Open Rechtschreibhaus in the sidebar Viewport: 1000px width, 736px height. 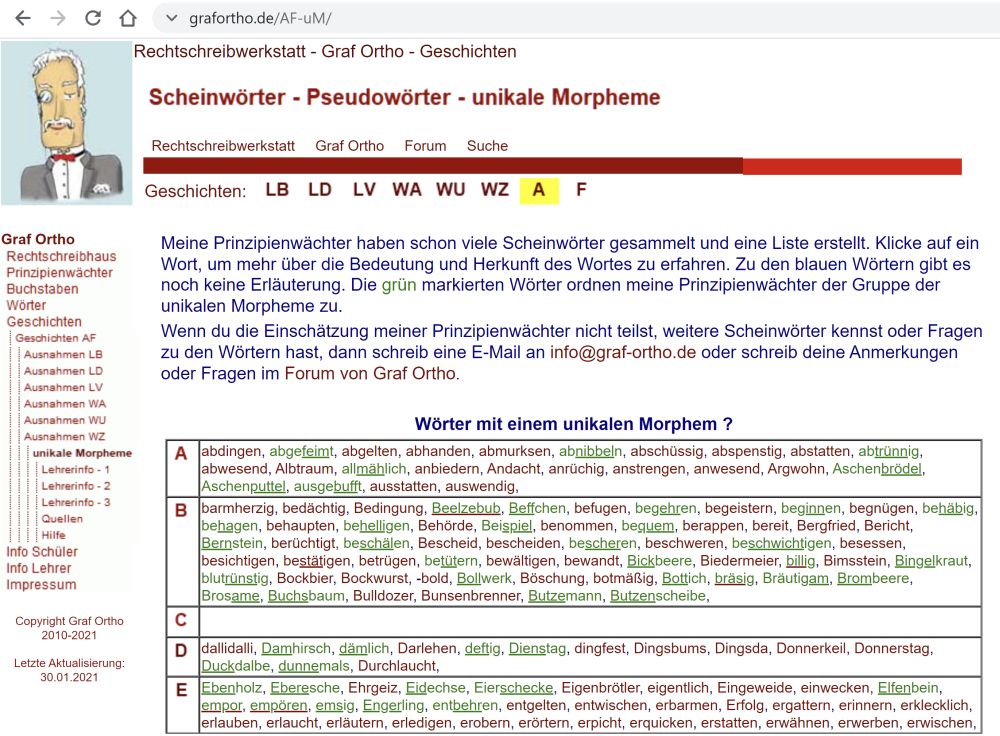point(60,256)
